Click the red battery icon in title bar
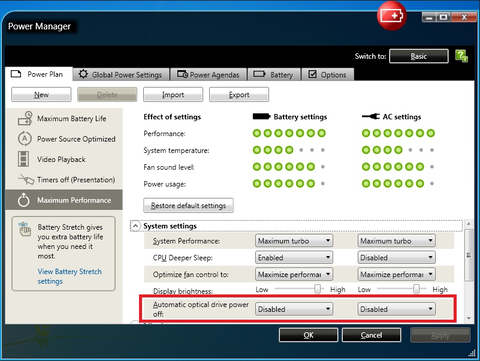Image resolution: width=480 pixels, height=361 pixels. pyautogui.click(x=392, y=16)
